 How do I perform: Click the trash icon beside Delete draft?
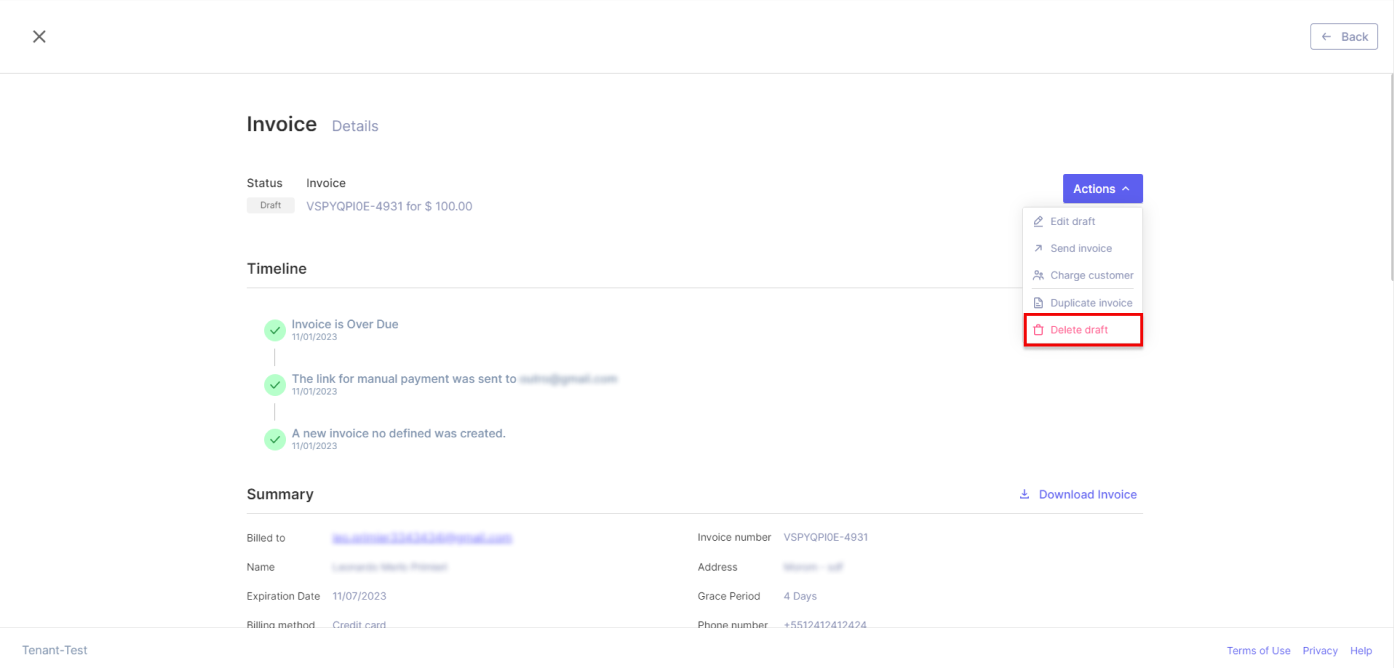click(1038, 330)
